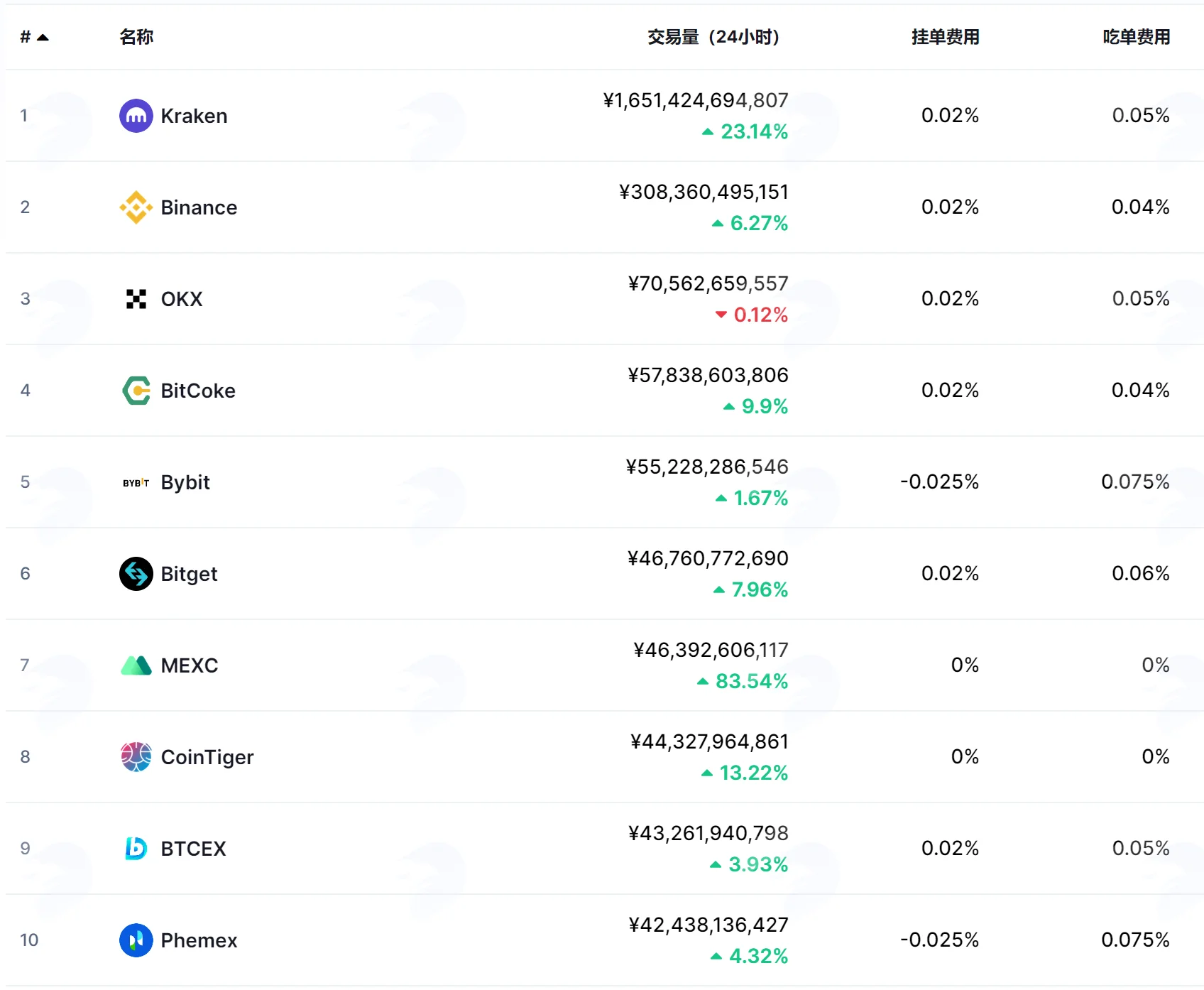Click the Bybit logo icon
Image resolution: width=1204 pixels, height=990 pixels.
pos(136,483)
